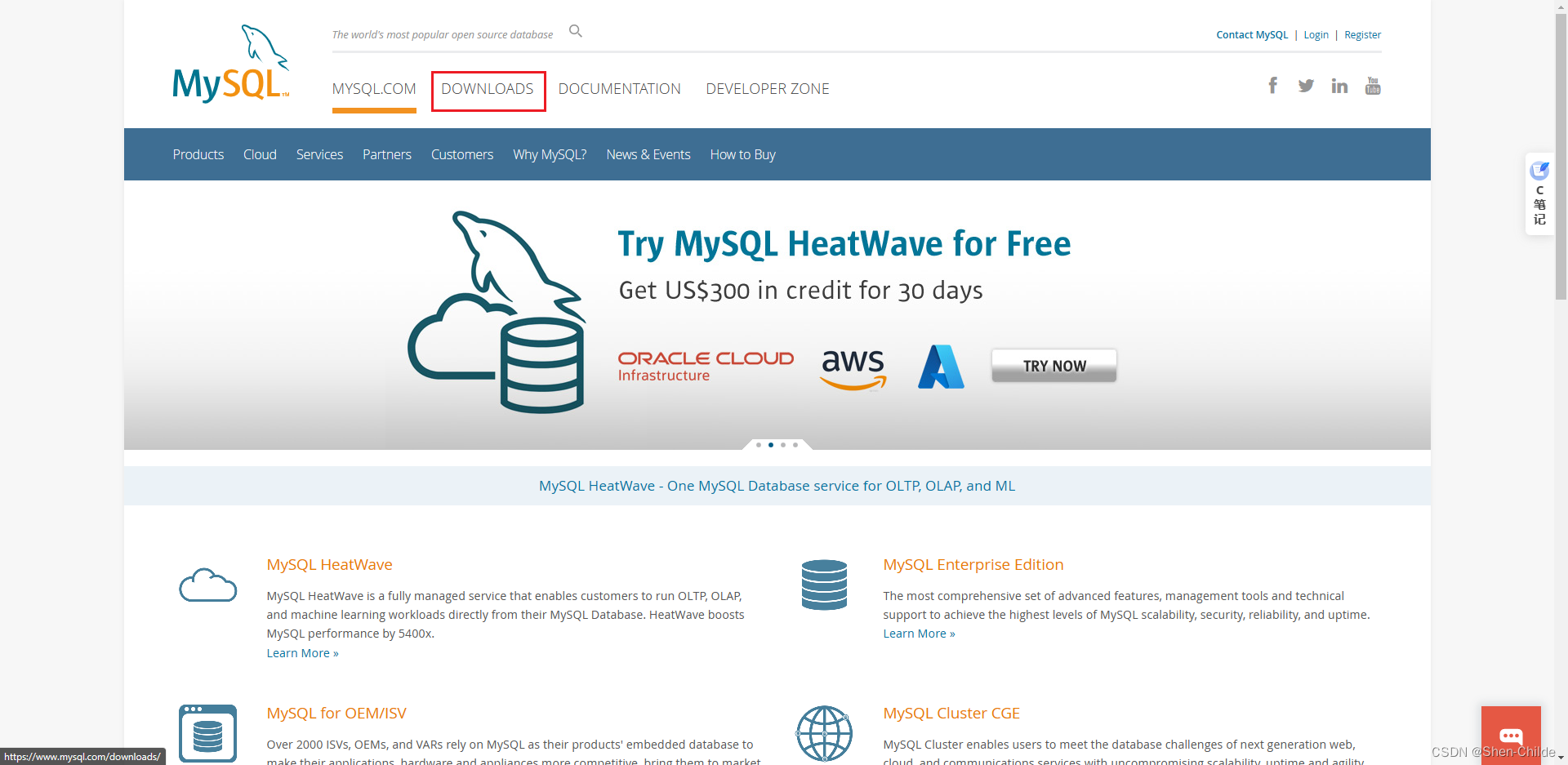The image size is (1568, 765).
Task: Click the AWS logo in banner
Action: point(853,369)
